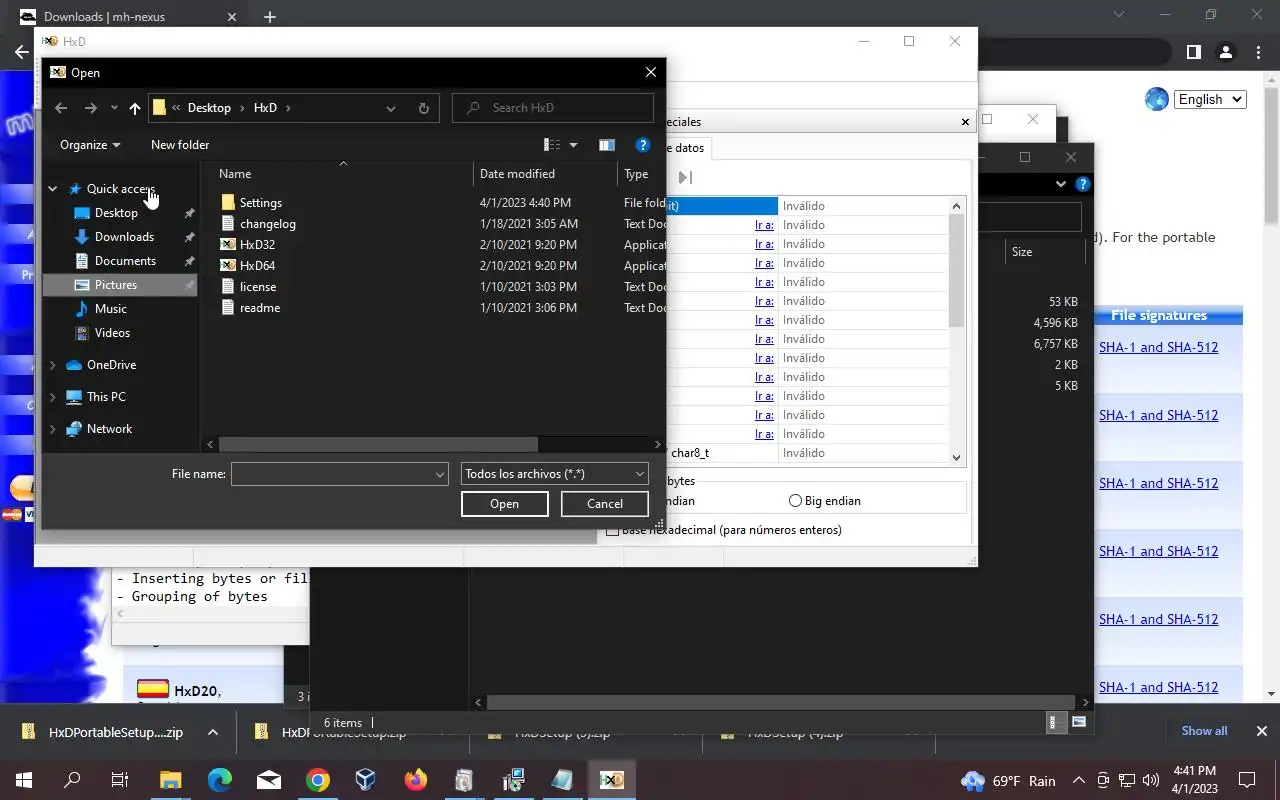Open help in the Open dialog

(x=643, y=145)
